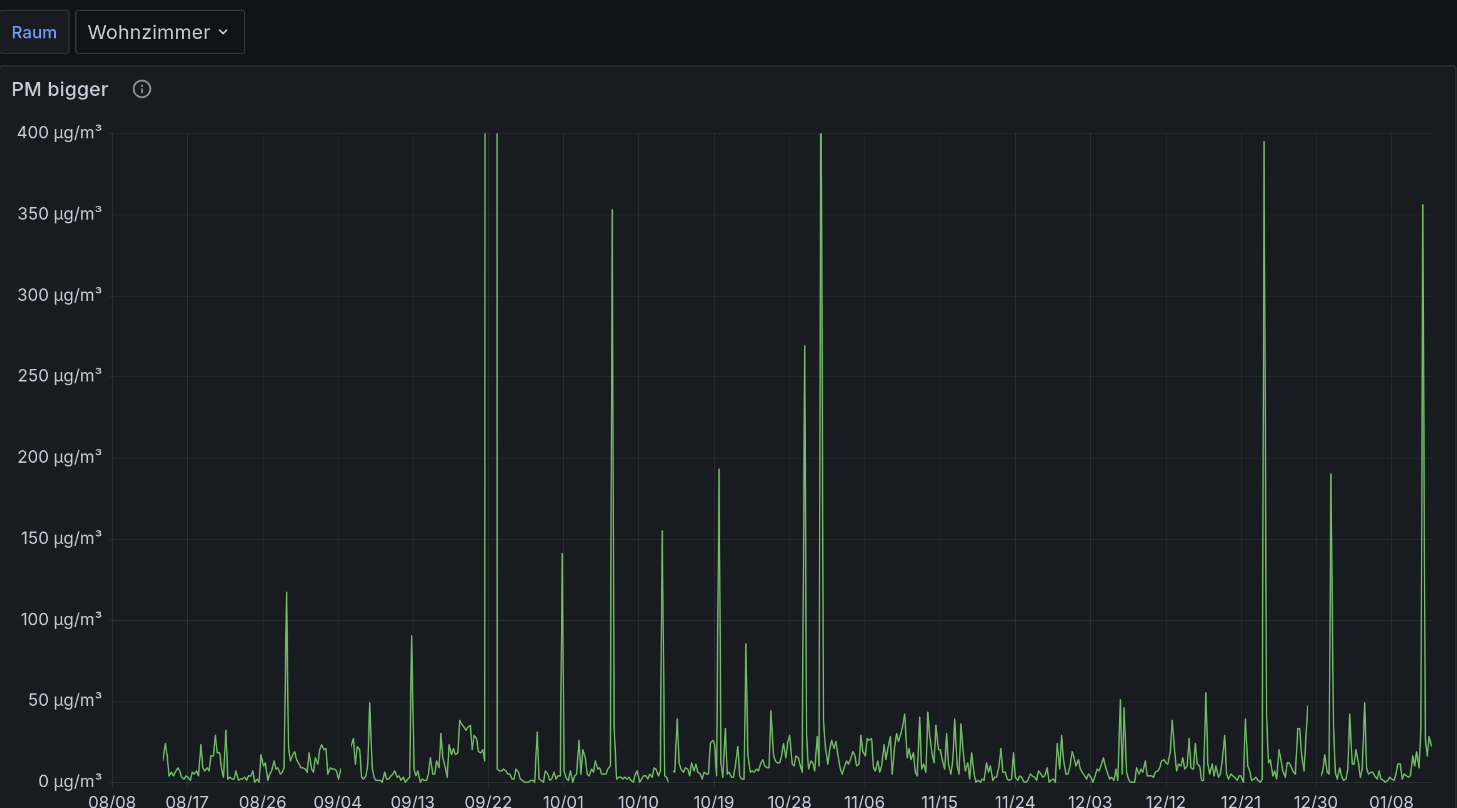Click the 09/22 date label
Screen dimensions: 1457x808
pyautogui.click(x=488, y=802)
